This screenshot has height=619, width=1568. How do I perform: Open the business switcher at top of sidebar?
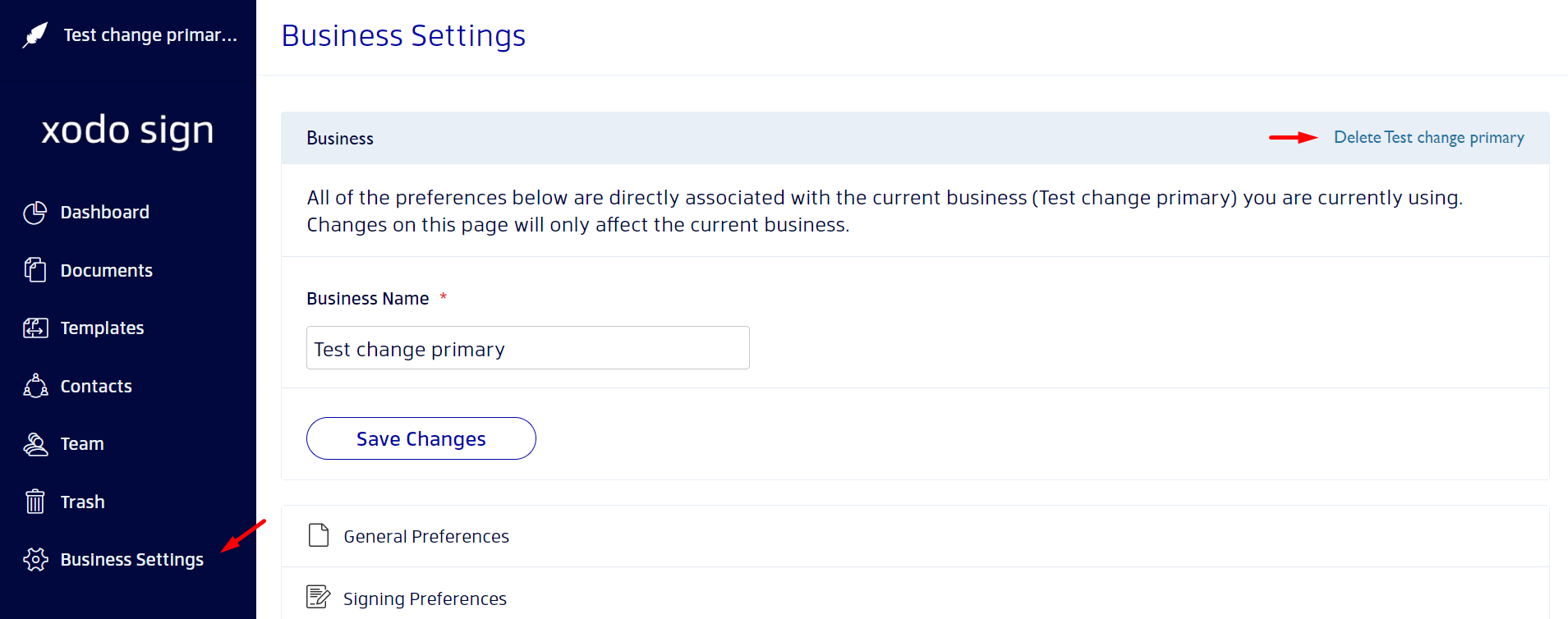(129, 35)
